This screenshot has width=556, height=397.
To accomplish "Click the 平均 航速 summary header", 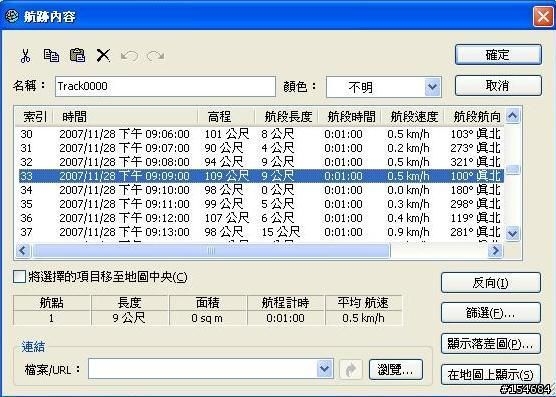I will [363, 303].
